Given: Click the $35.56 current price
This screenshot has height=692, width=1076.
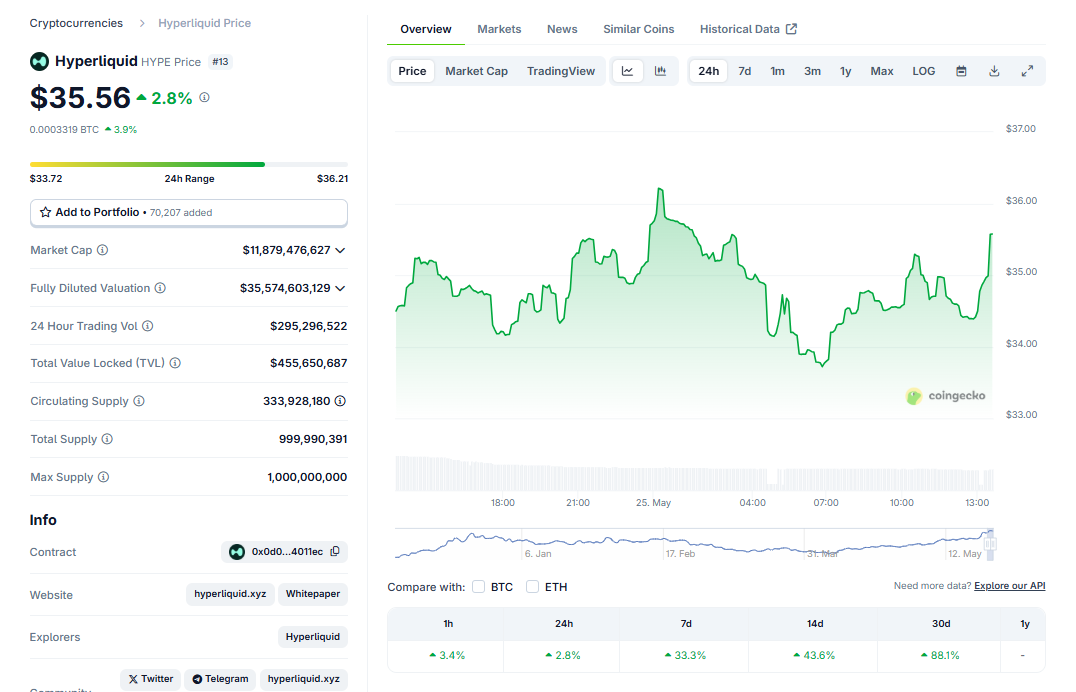Looking at the screenshot, I should [80, 97].
